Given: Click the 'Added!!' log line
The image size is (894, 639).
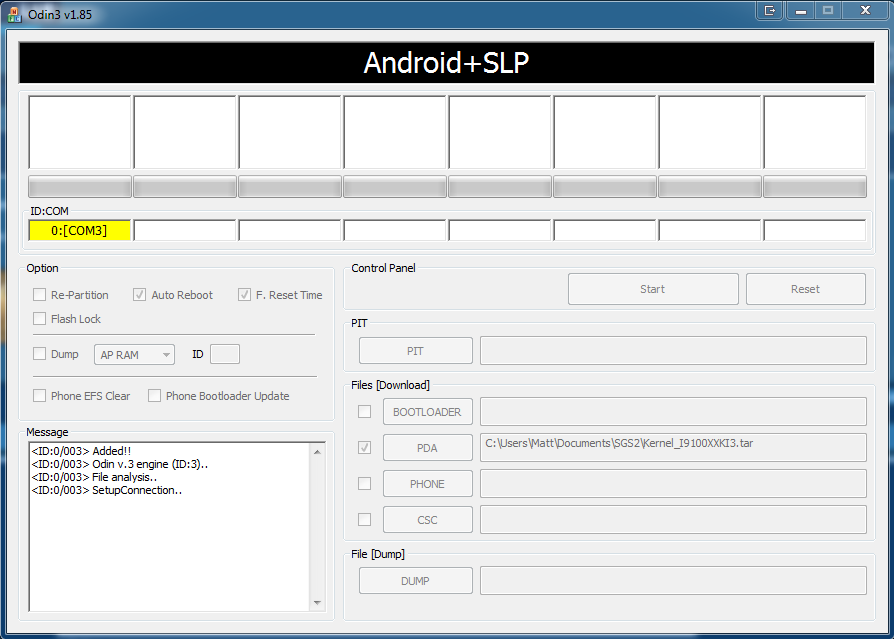Looking at the screenshot, I should click(x=82, y=451).
